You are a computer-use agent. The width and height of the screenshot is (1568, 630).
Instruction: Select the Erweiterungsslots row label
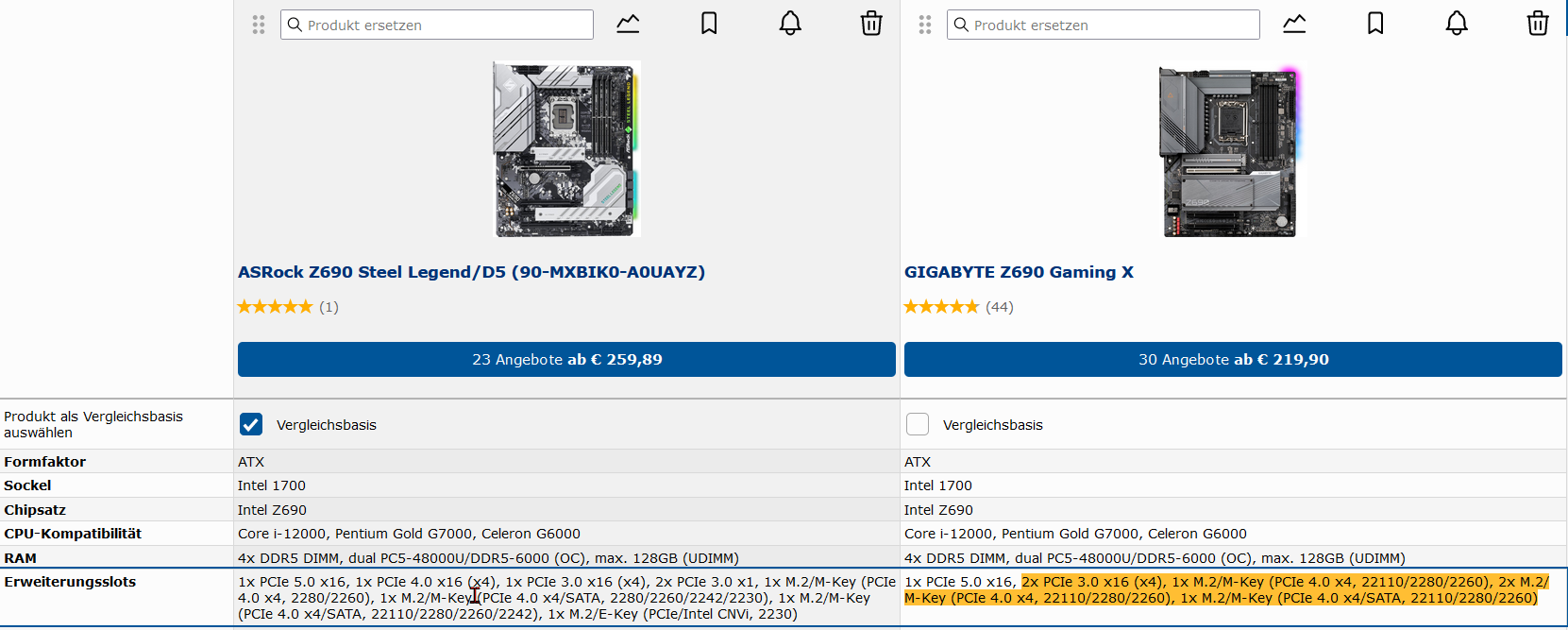click(70, 582)
